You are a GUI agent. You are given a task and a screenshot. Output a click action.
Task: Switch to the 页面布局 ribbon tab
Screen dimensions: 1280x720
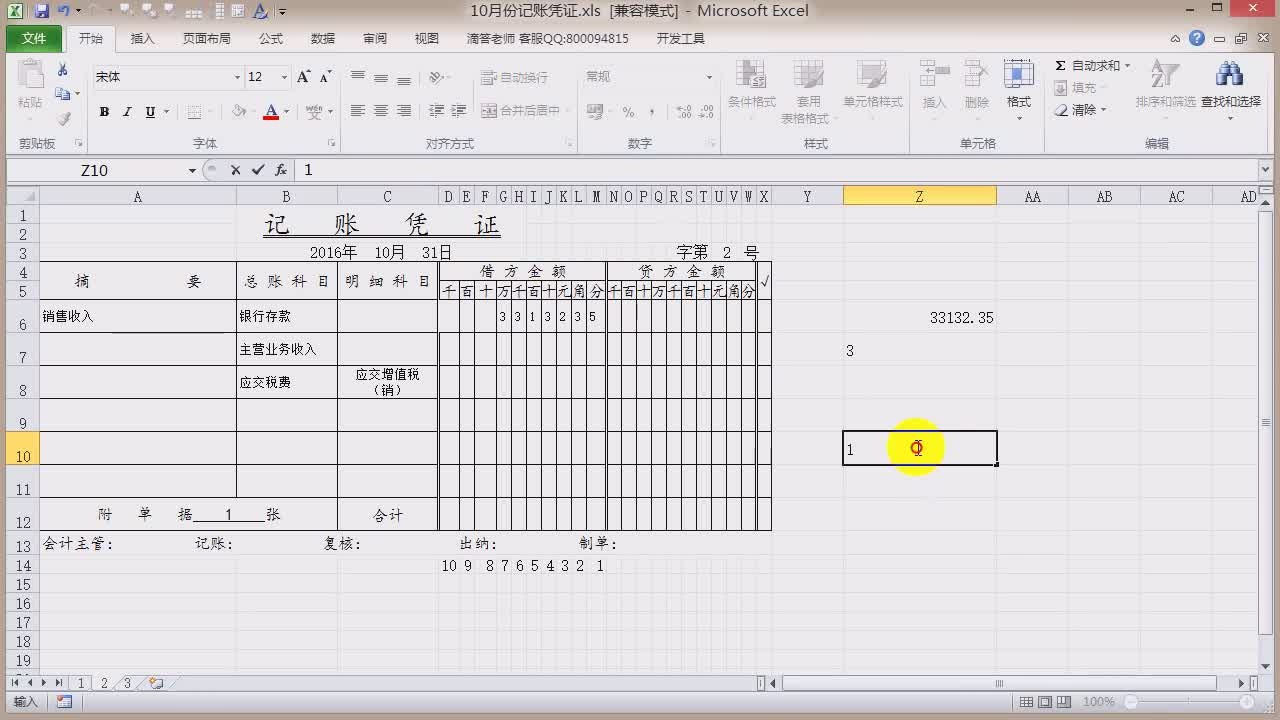(x=206, y=39)
